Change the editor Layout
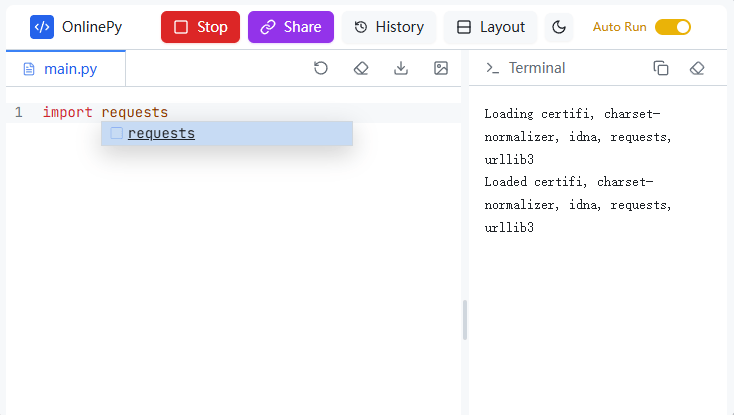Image resolution: width=734 pixels, height=417 pixels. 490,27
